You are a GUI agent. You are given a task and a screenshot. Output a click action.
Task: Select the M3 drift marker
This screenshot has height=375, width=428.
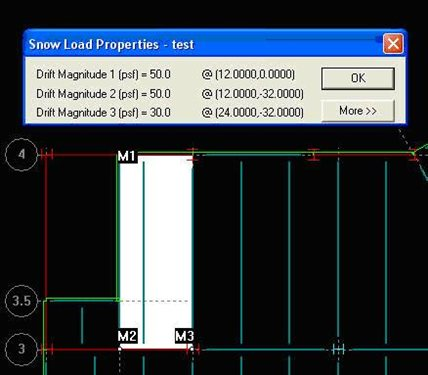click(x=184, y=336)
